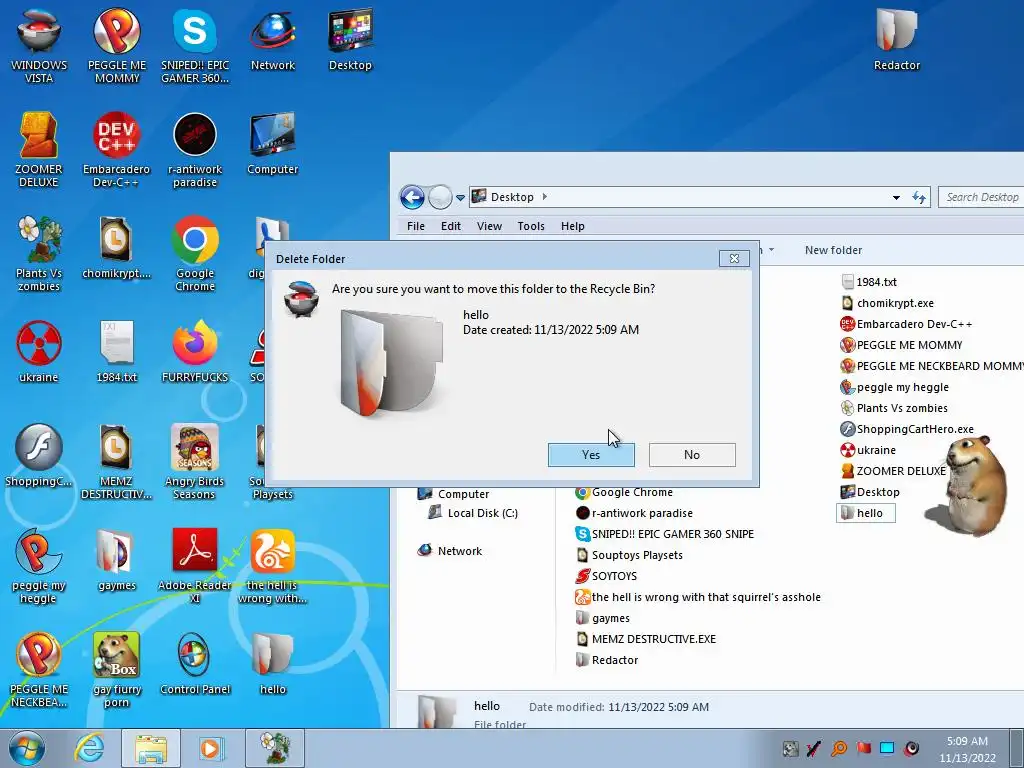1024x768 pixels.
Task: Select hello folder in Explorer file list
Action: click(865, 513)
